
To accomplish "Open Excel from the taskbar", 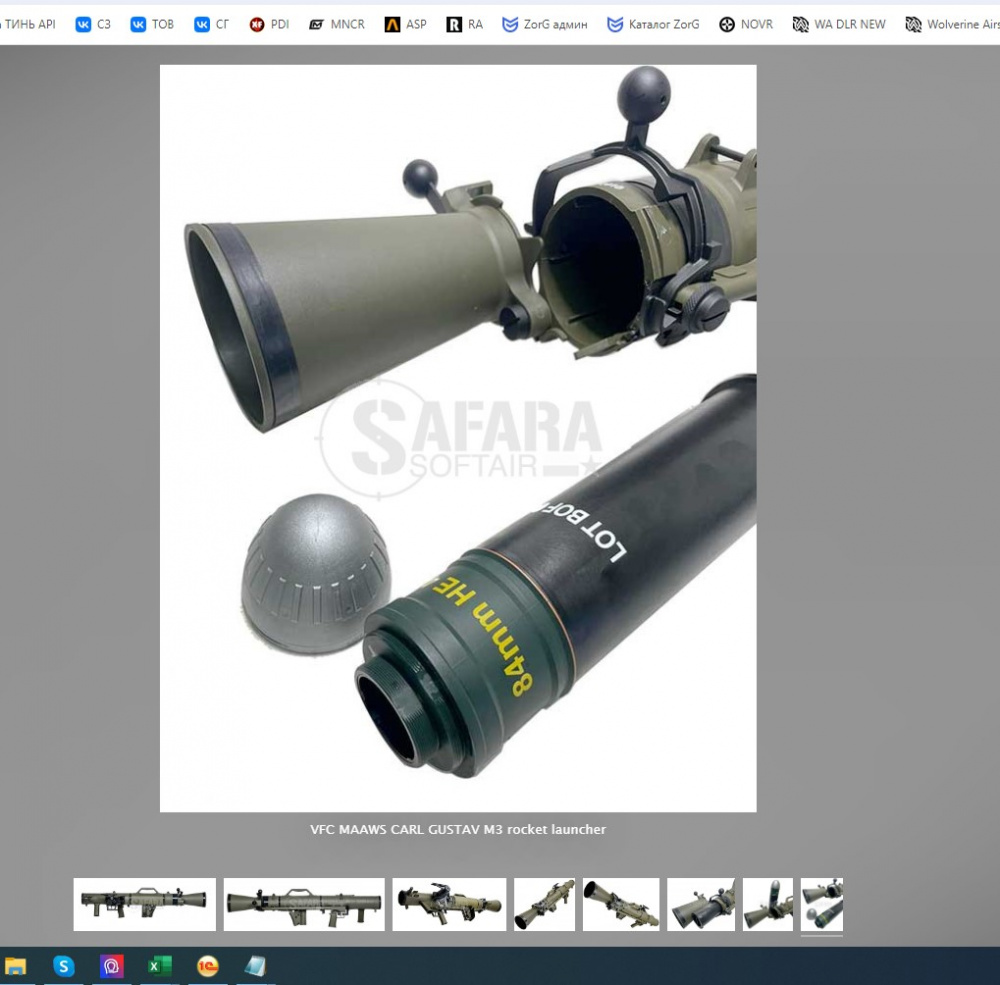I will [x=159, y=966].
